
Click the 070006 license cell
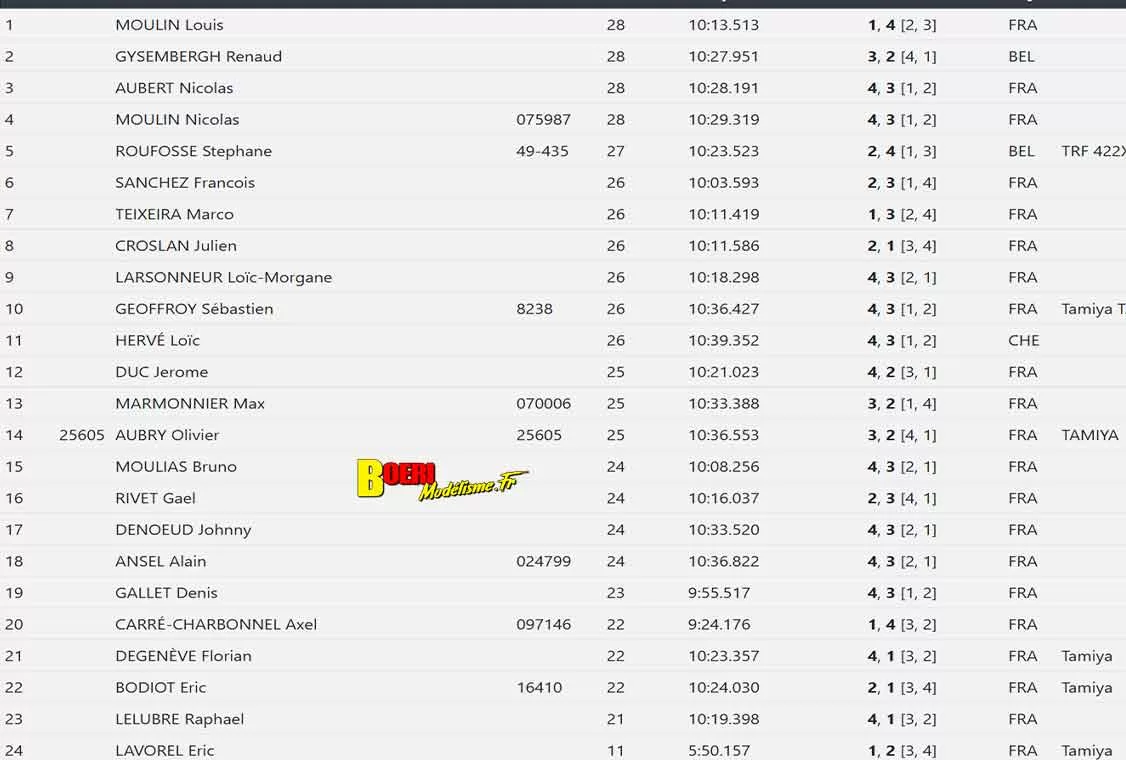[x=544, y=404]
